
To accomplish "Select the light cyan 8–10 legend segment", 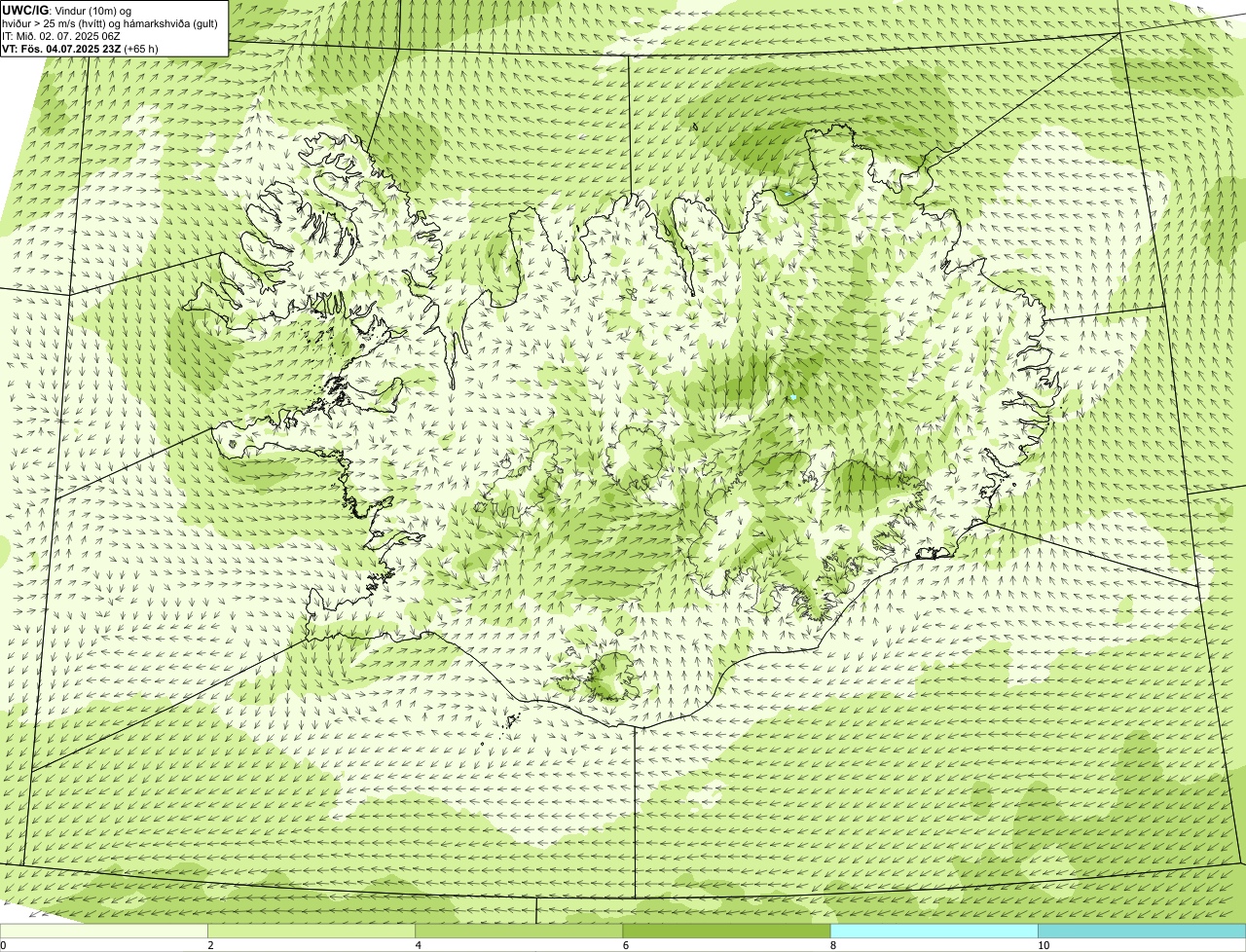I will pyautogui.click(x=934, y=931).
